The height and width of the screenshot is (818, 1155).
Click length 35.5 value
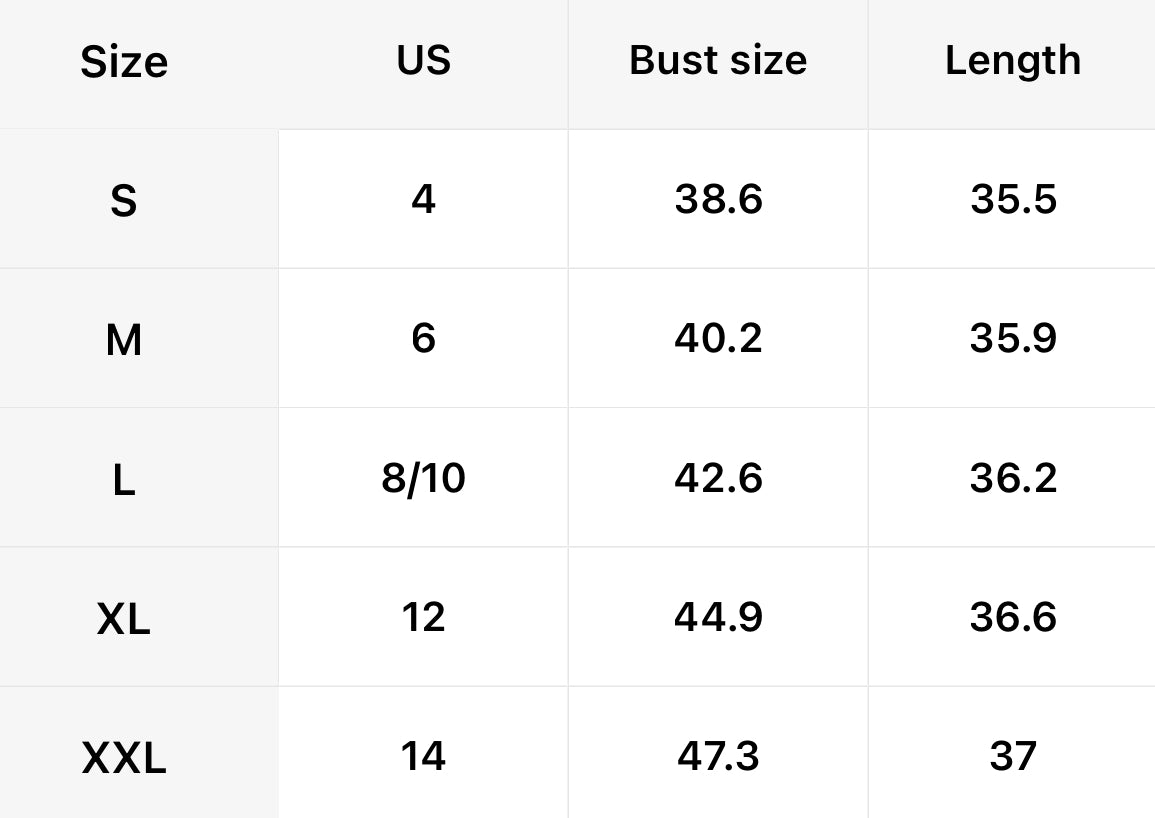click(1012, 199)
